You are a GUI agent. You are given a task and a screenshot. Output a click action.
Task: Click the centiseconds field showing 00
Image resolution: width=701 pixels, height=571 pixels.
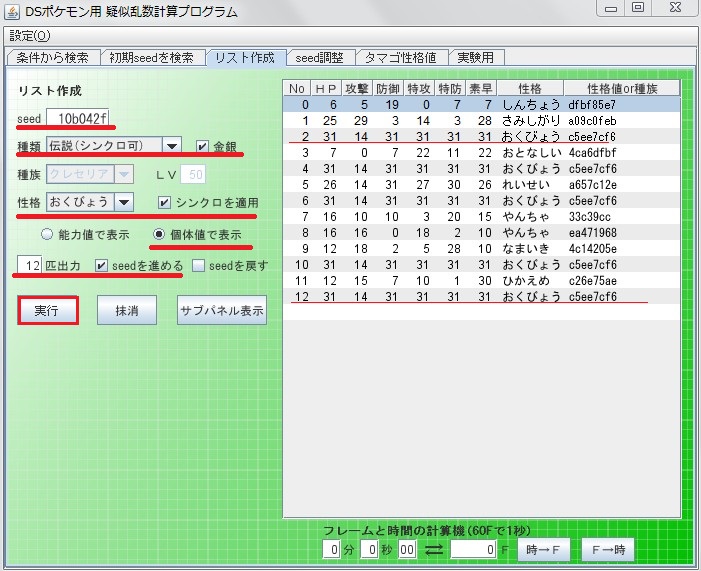point(407,550)
